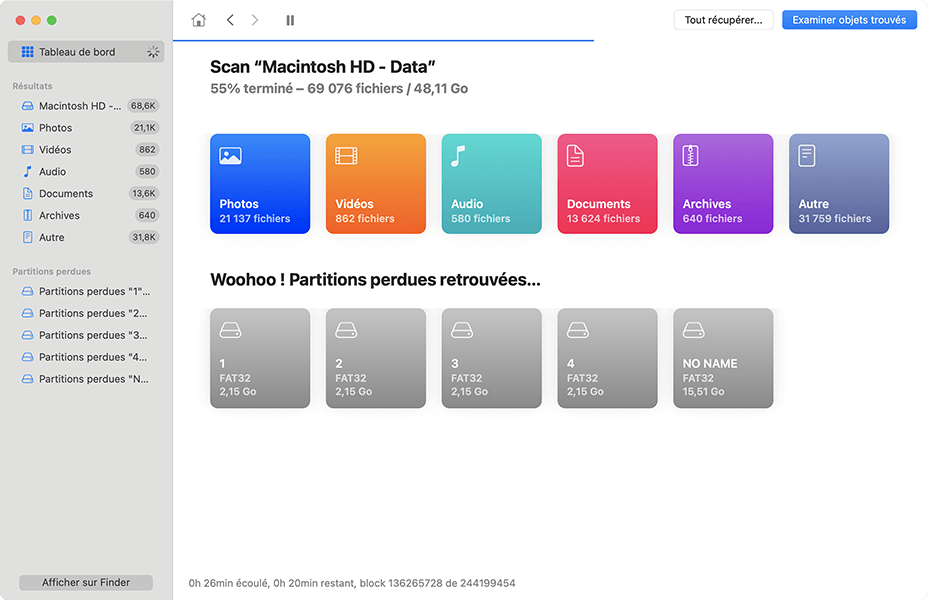Image resolution: width=928 pixels, height=600 pixels.
Task: Click the music note on Audio card
Action: (x=458, y=156)
